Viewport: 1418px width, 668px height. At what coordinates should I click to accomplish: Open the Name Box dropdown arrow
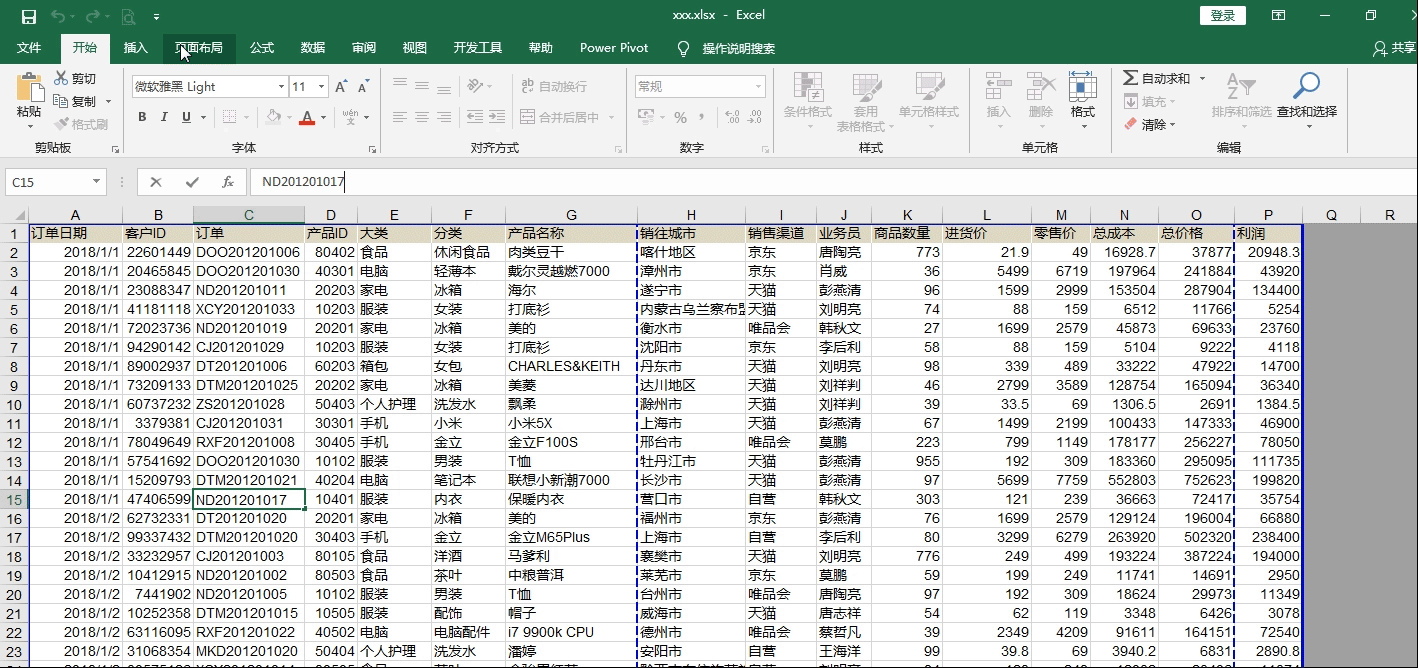pos(97,182)
